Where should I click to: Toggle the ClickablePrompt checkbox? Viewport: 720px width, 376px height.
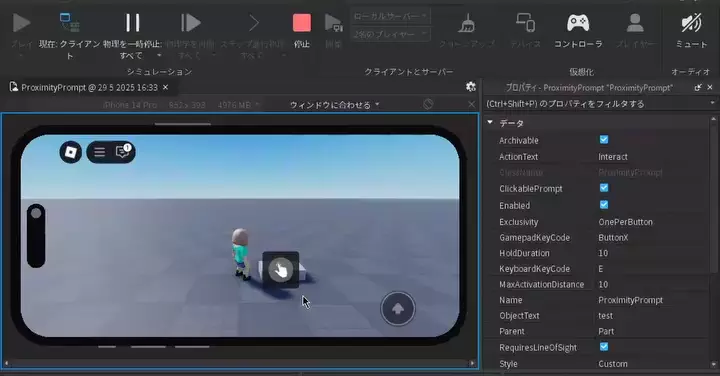coord(604,188)
